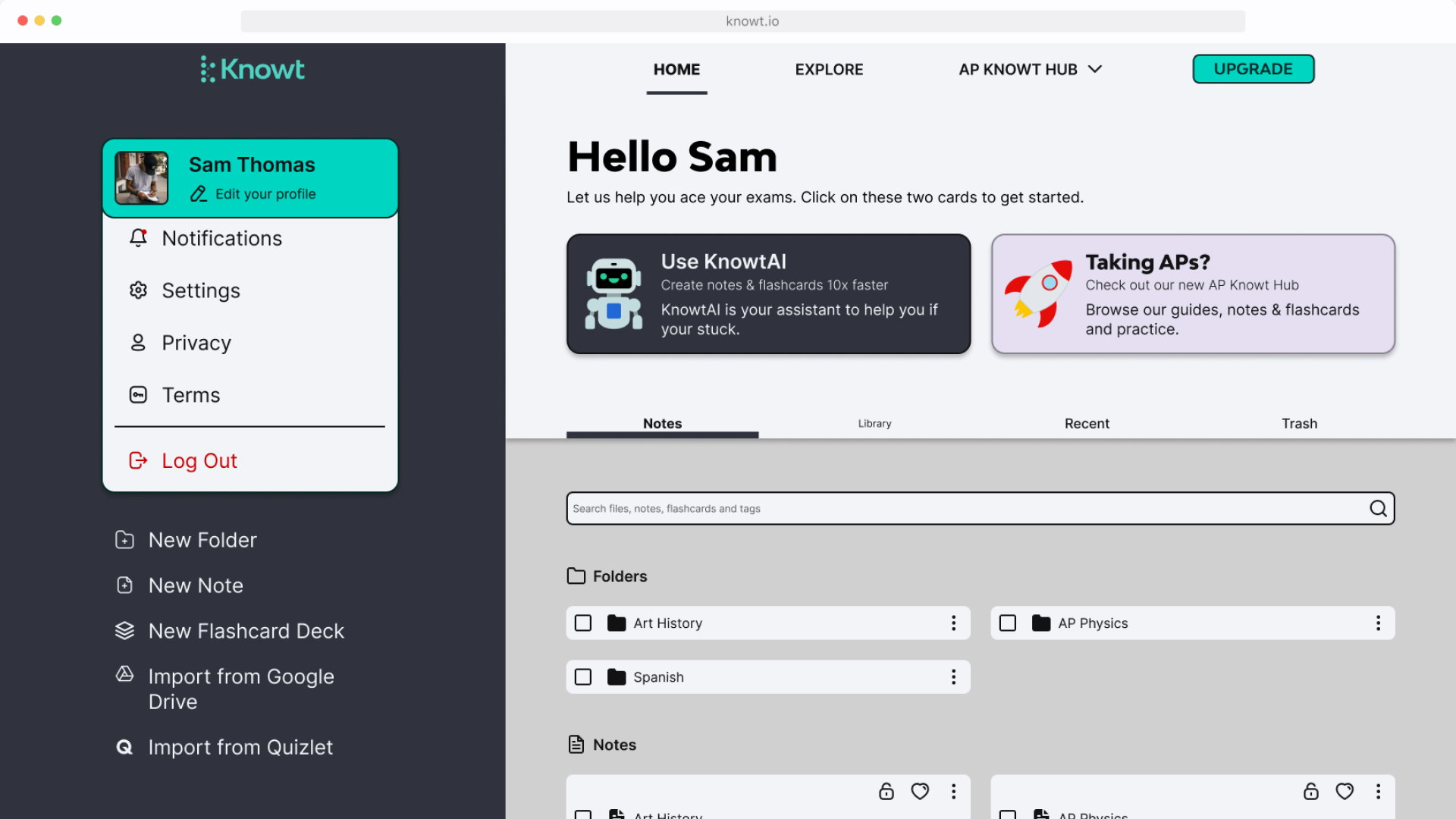Click the lock icon on AP Physics note

pos(1310,791)
